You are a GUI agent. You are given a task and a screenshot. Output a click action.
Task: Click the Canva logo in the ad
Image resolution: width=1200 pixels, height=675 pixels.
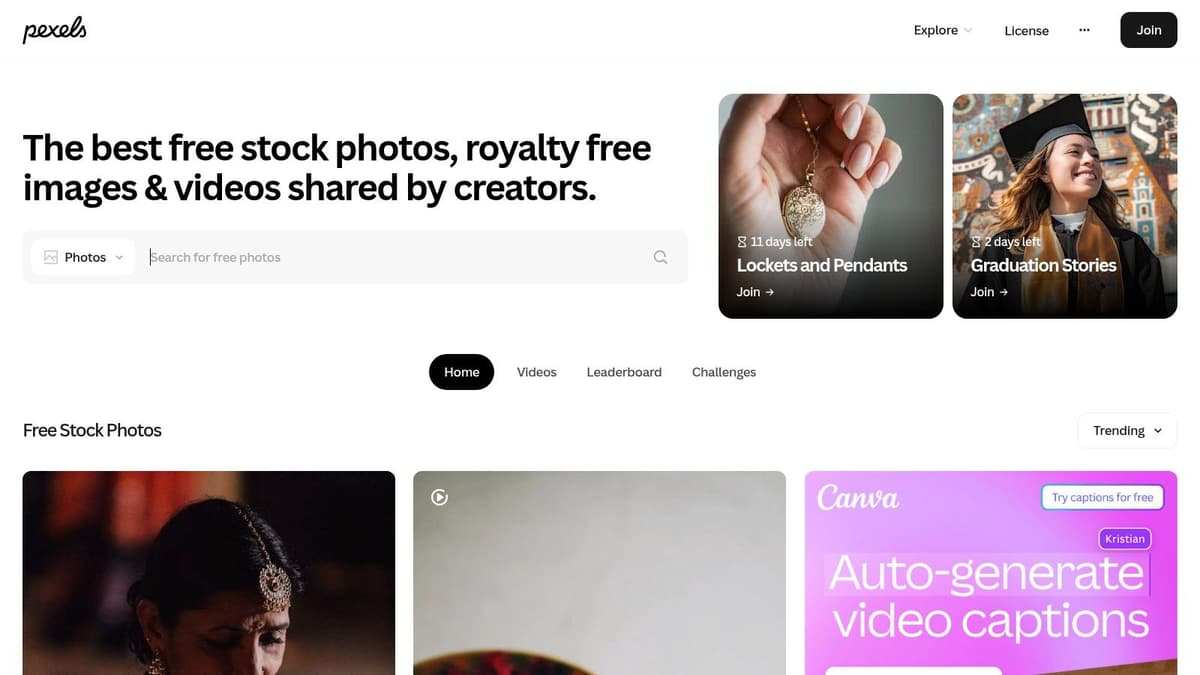pos(858,497)
